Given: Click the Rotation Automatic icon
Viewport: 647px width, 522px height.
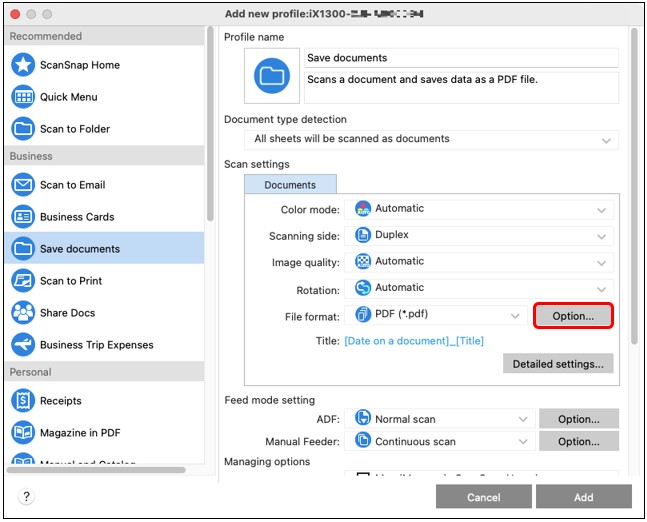Looking at the screenshot, I should pyautogui.click(x=363, y=288).
